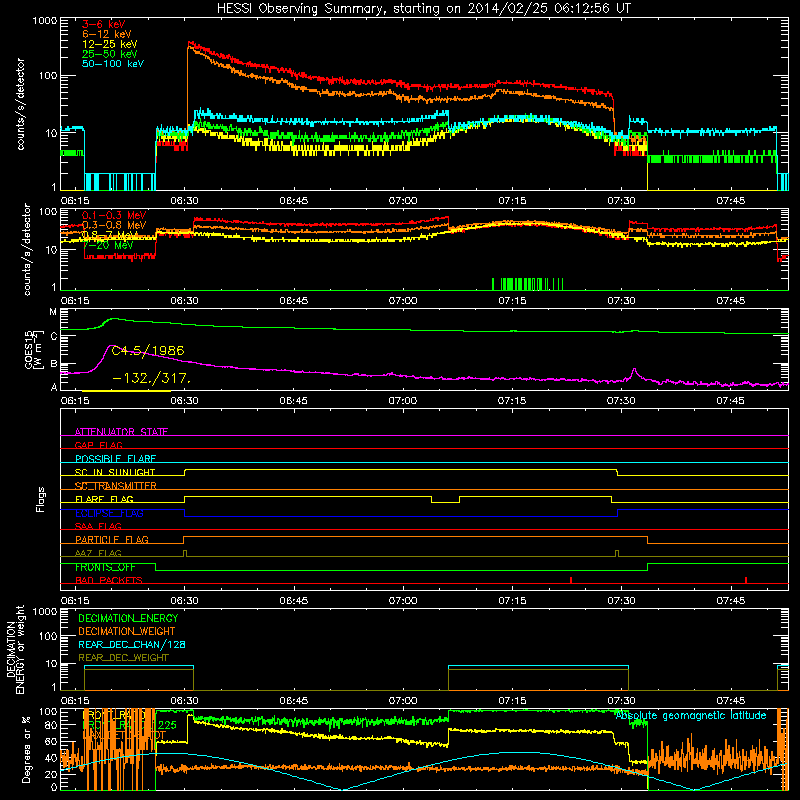Click 07:30 time label under Flags panel
Image resolution: width=800 pixels, height=800 pixels.
pos(621,601)
